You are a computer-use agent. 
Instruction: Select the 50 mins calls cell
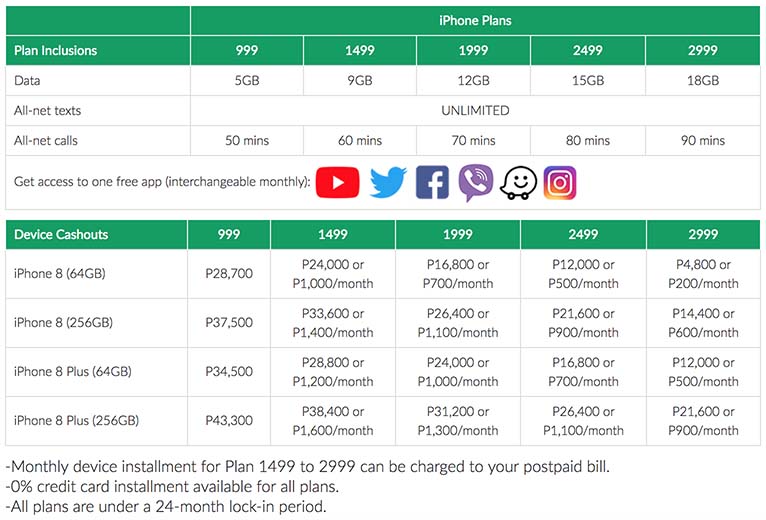click(247, 141)
